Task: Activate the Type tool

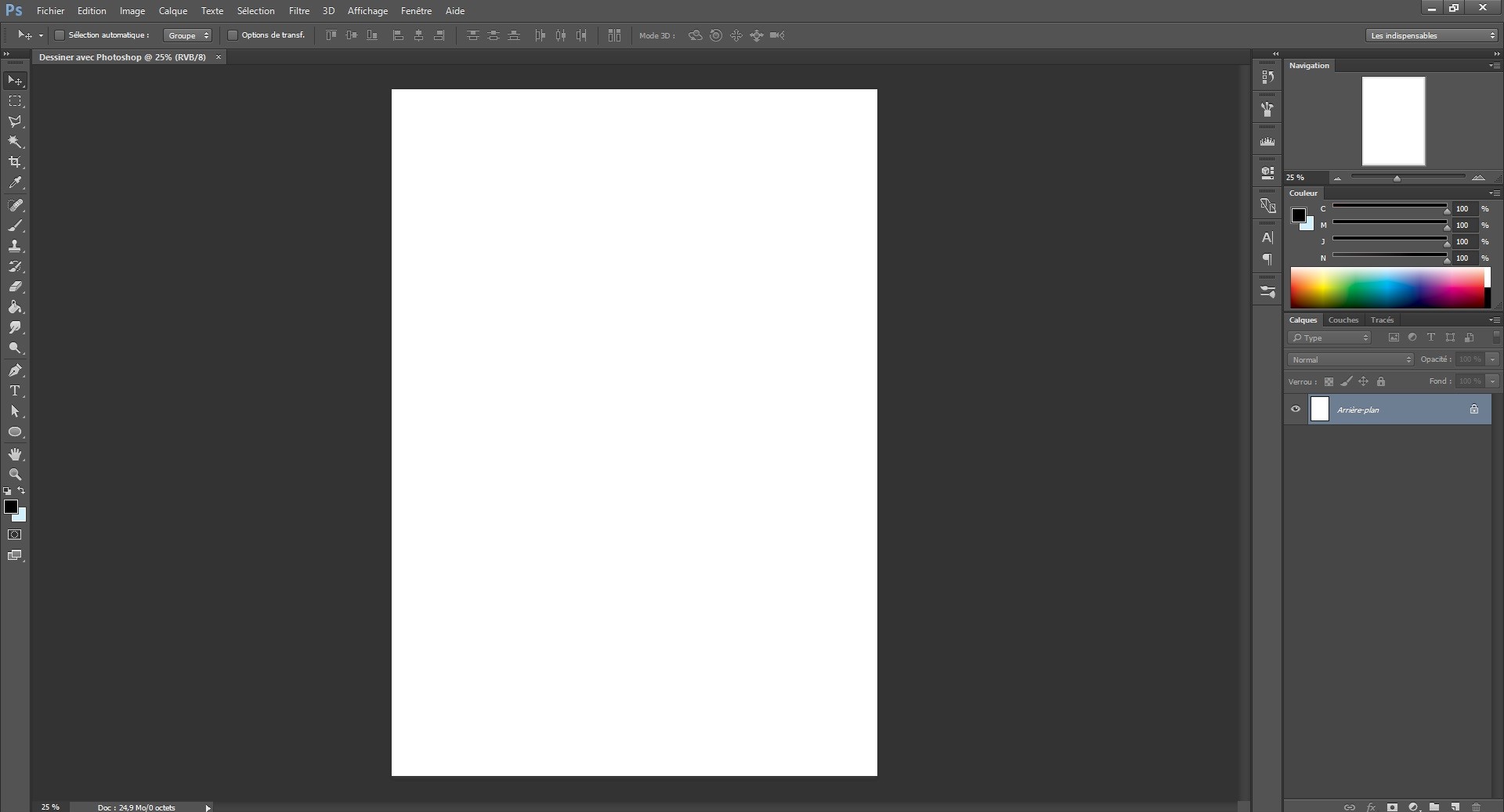Action: (16, 392)
